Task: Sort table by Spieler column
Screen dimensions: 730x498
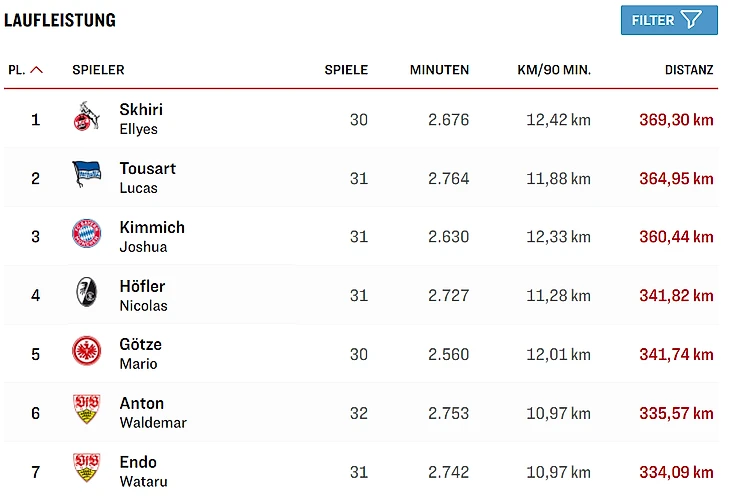Action: click(x=98, y=70)
